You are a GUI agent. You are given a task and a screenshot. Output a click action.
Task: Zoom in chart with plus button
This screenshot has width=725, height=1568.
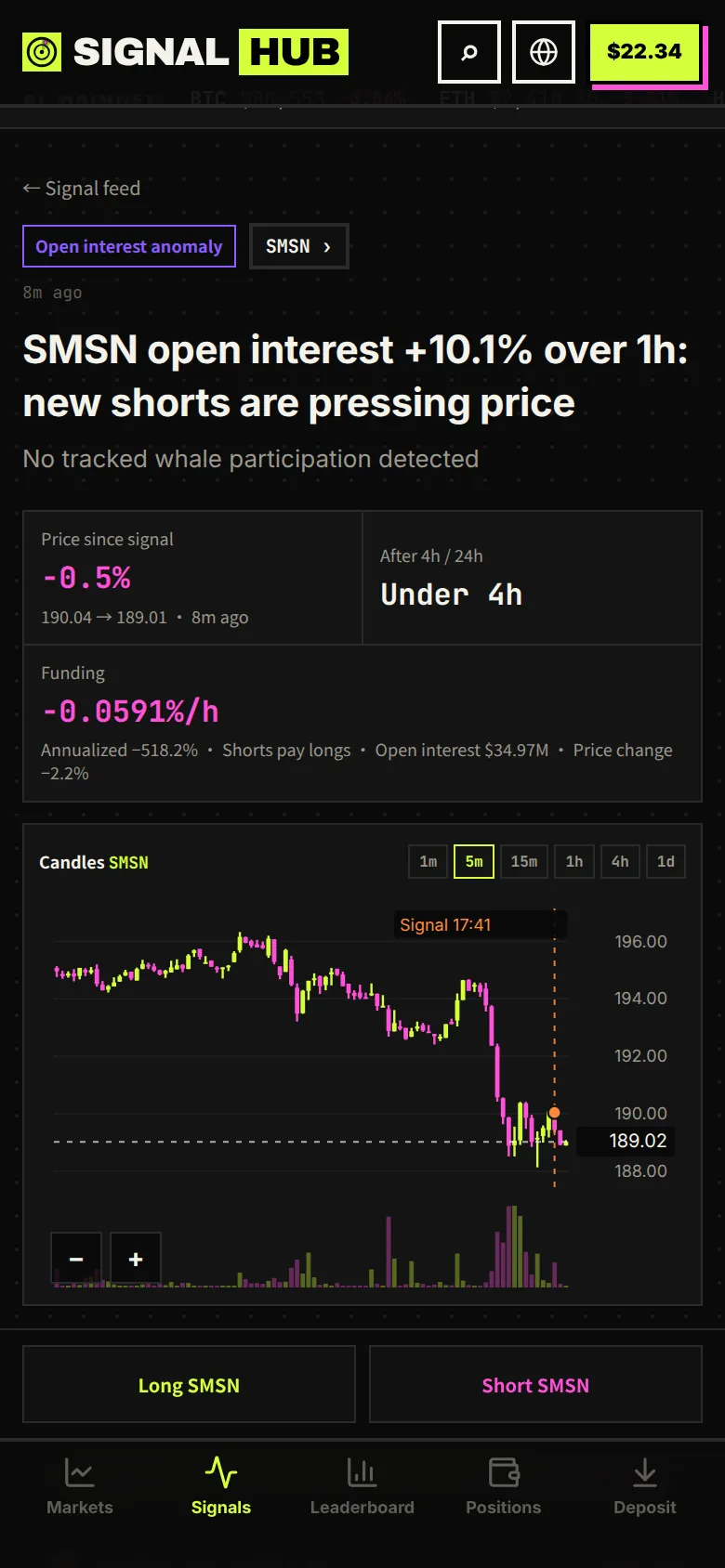tap(136, 1259)
